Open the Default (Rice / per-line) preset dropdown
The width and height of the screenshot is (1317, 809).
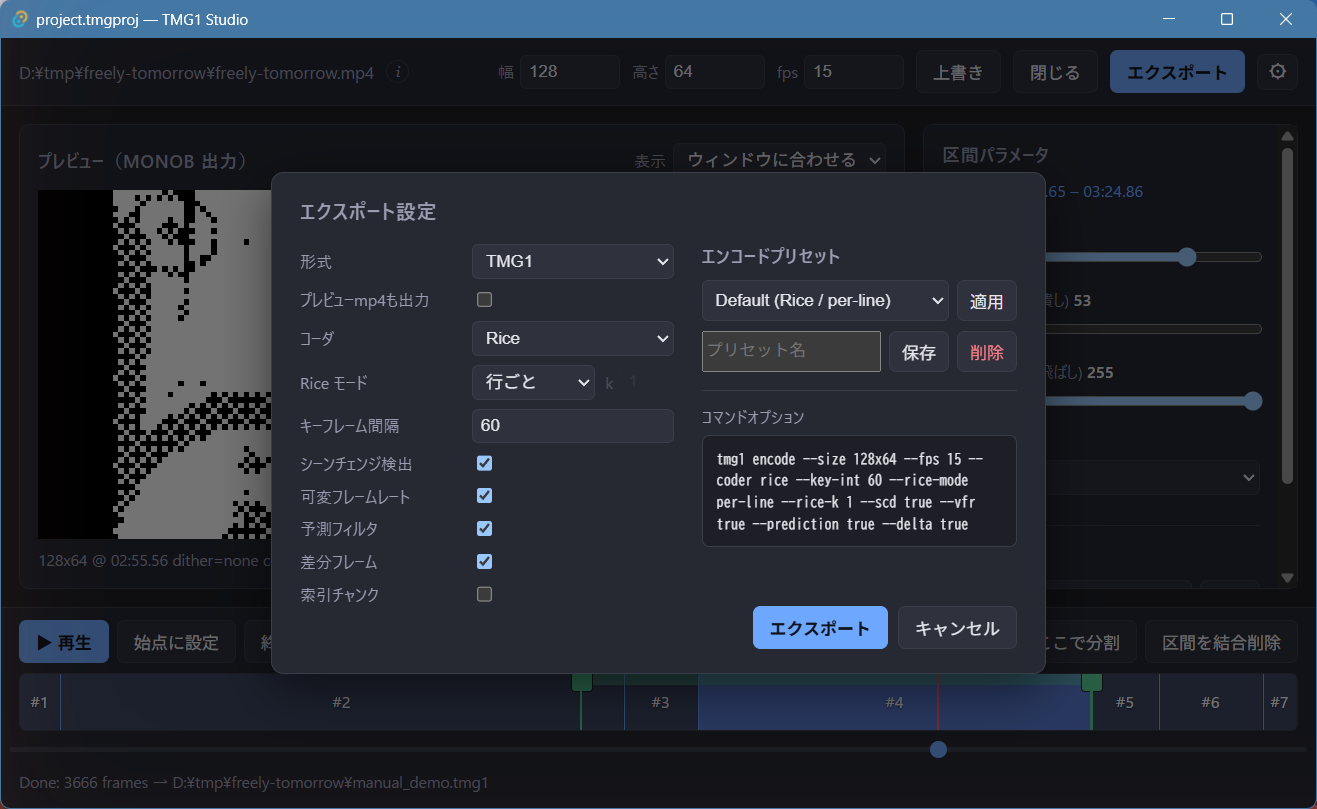pos(825,299)
